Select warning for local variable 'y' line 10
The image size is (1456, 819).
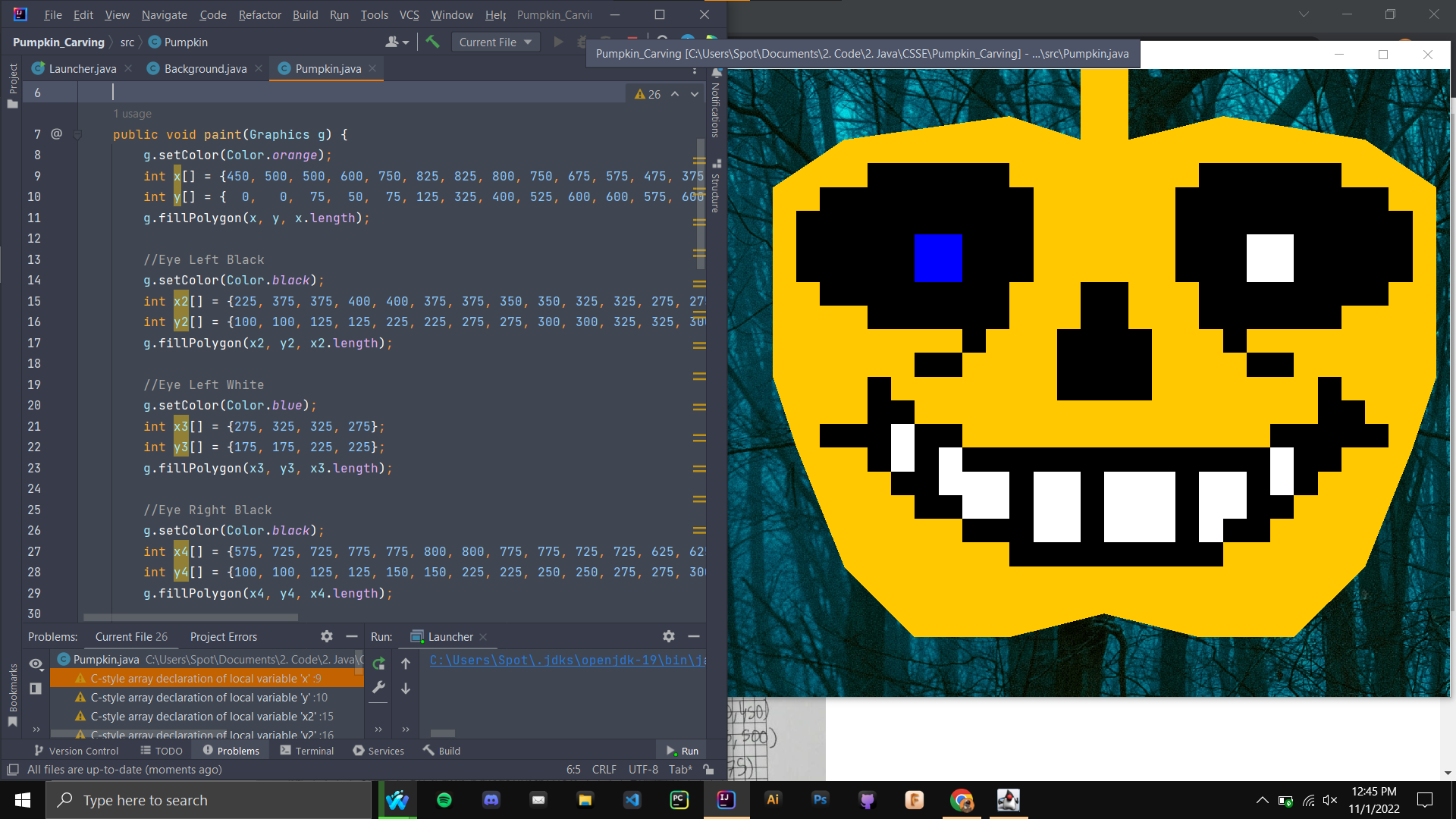[209, 697]
